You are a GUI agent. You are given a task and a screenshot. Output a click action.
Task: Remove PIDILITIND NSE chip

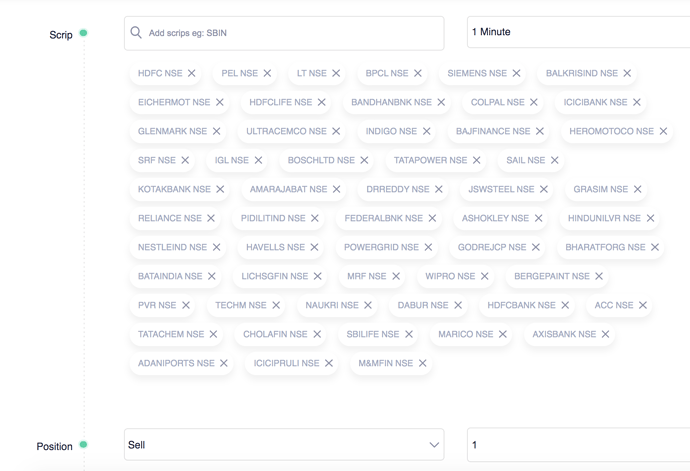315,218
